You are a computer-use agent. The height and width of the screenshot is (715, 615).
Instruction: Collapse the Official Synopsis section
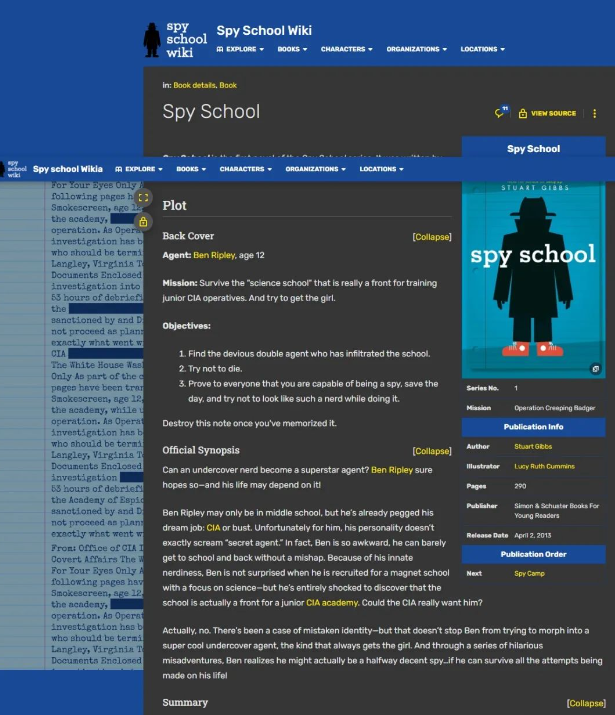tap(432, 451)
